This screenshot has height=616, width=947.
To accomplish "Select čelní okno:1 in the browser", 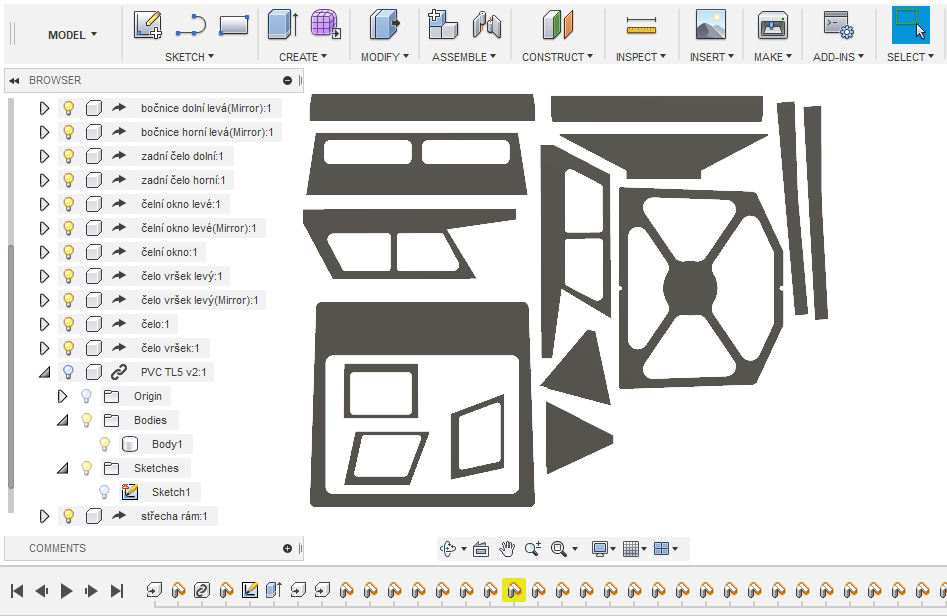I will click(169, 252).
